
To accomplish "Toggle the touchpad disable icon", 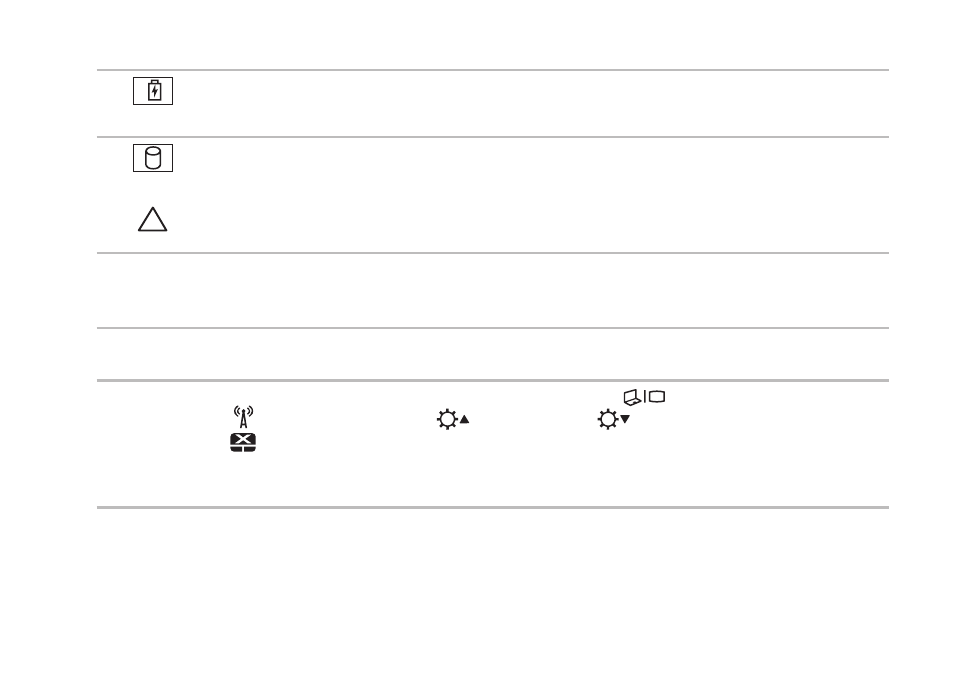I will point(243,443).
